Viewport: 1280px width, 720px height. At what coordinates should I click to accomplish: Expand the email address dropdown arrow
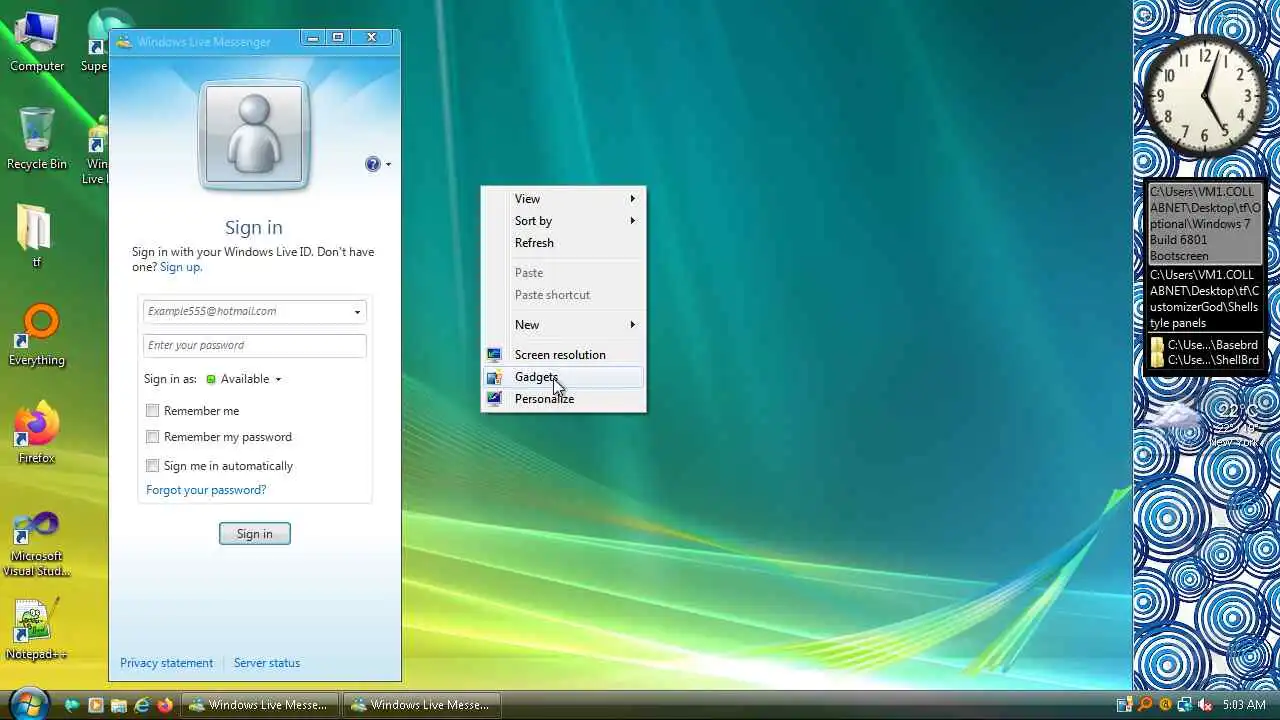357,312
